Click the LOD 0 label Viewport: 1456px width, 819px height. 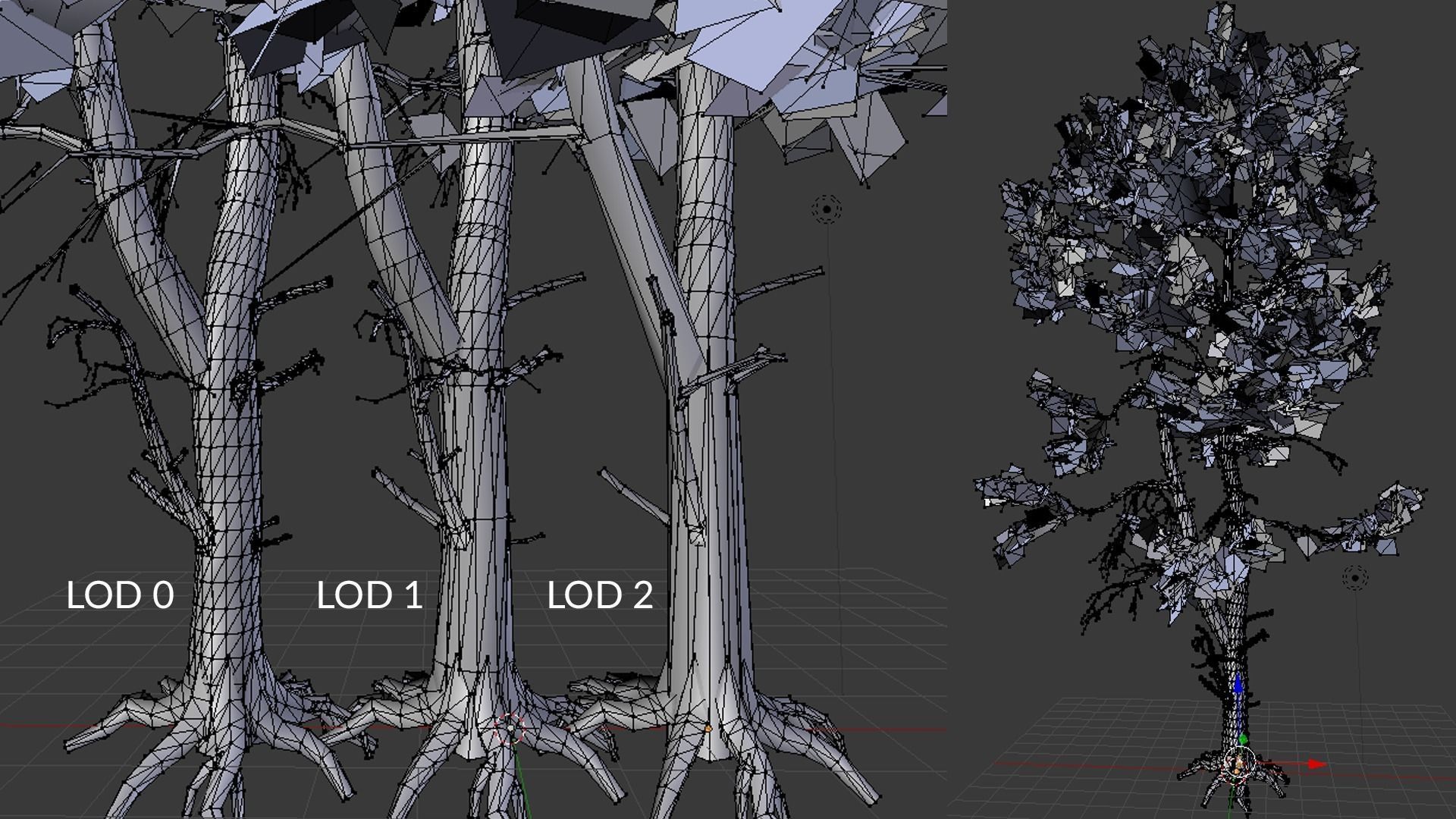tap(120, 595)
